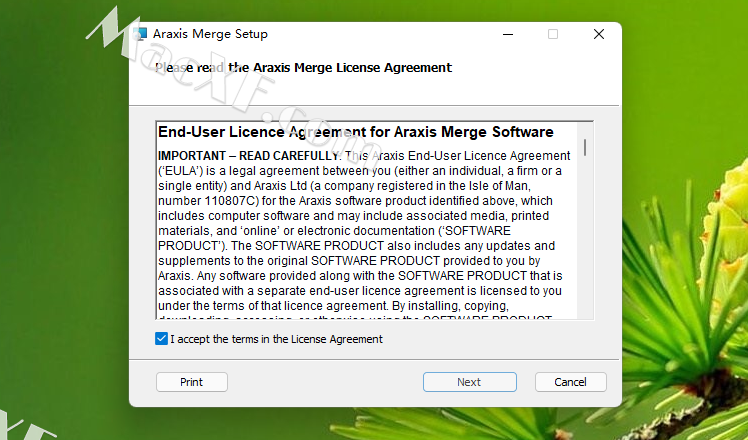Viewport: 748px width, 440px height.
Task: Click the End-User Licence Agreement heading
Action: click(x=355, y=132)
